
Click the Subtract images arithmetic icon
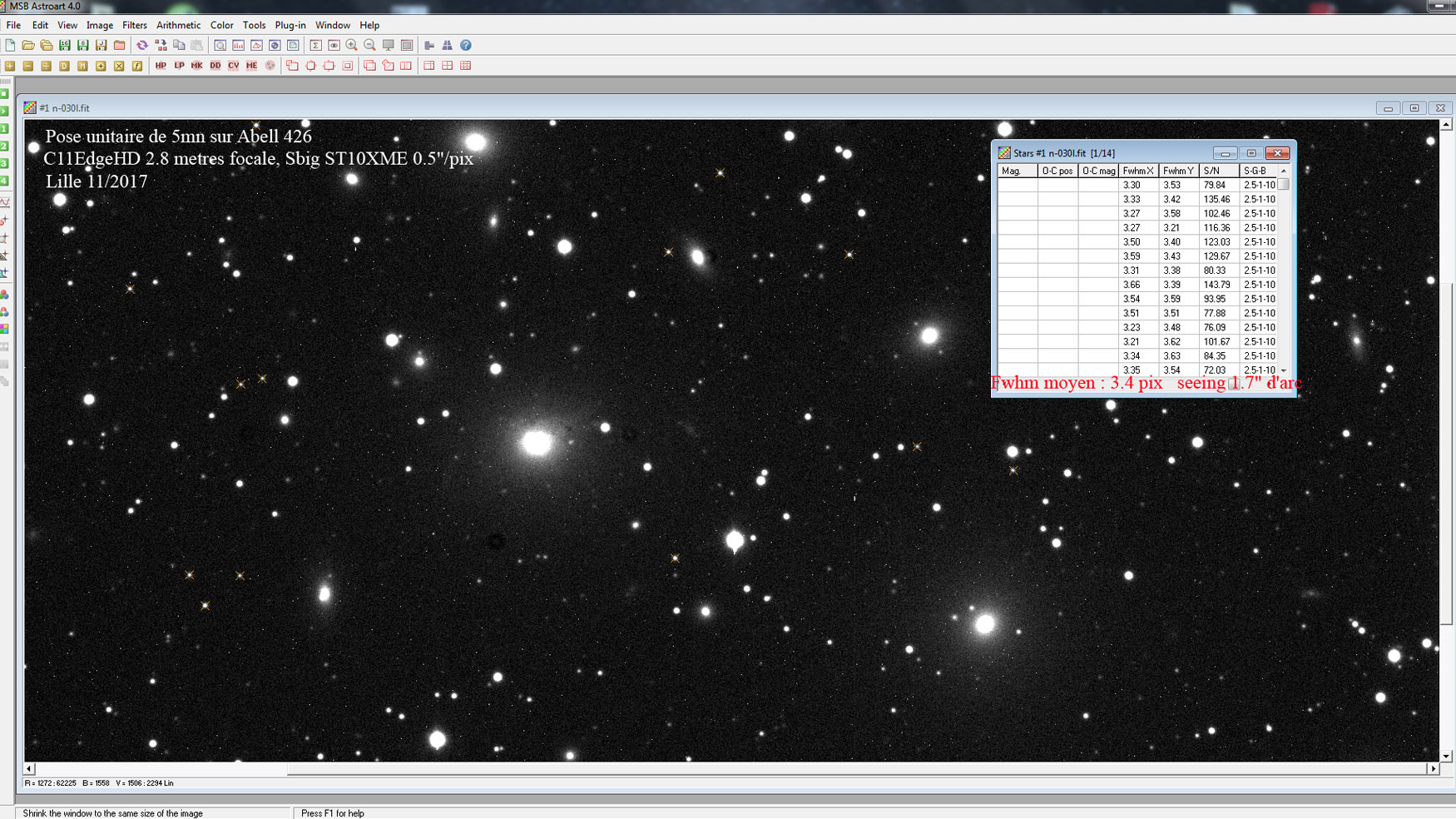28,66
